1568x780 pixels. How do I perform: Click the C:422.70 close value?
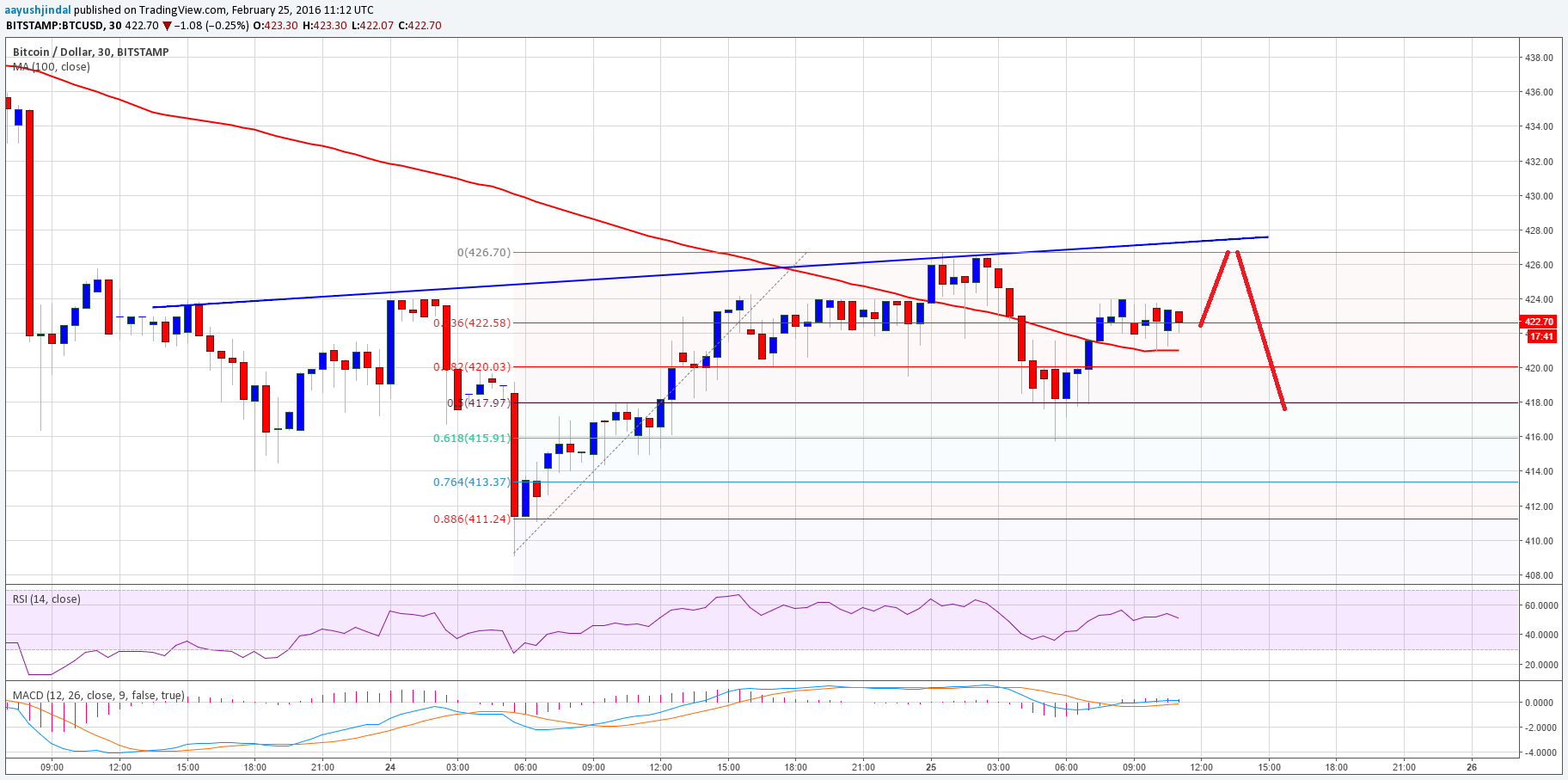point(420,26)
